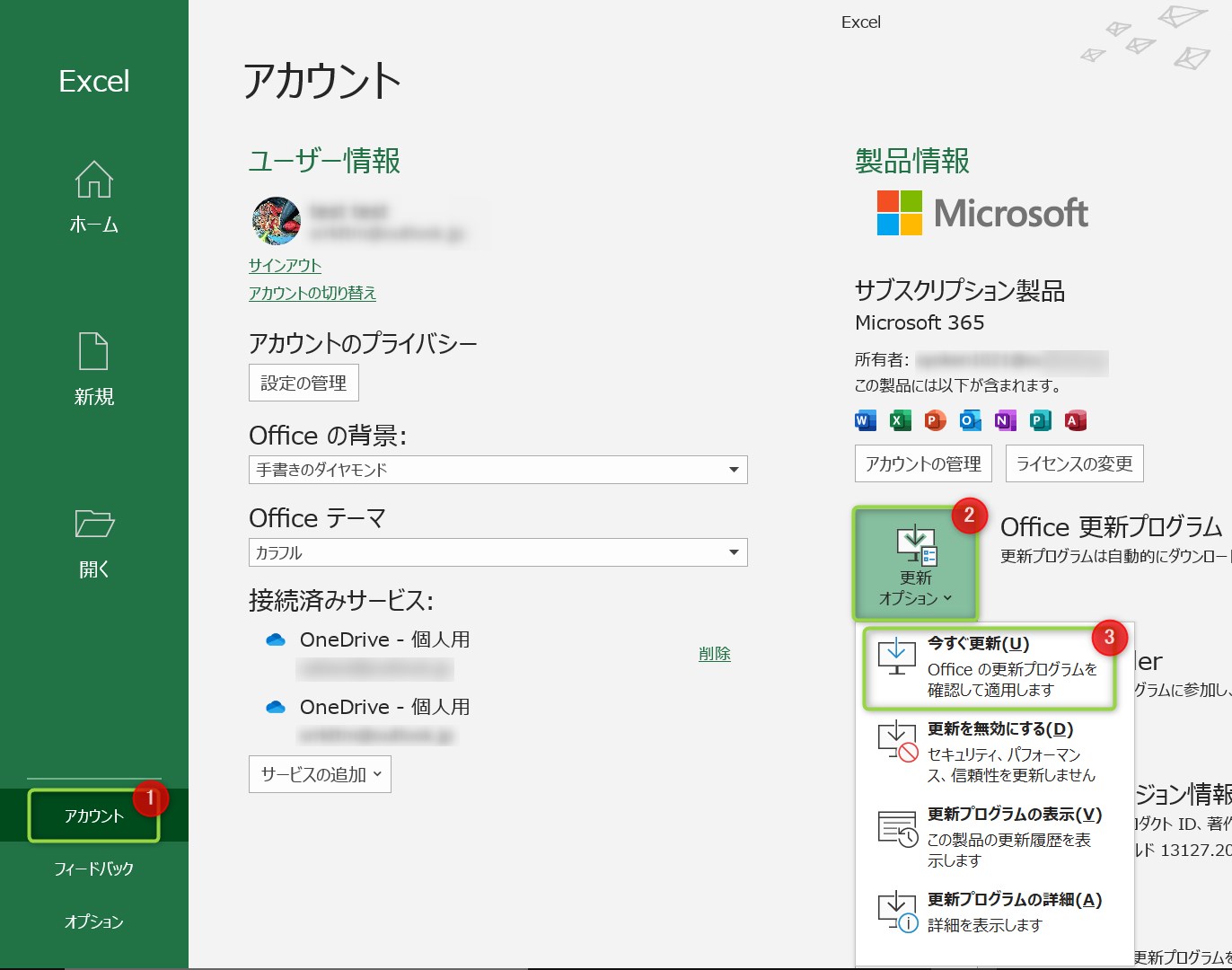This screenshot has height=970, width=1232.
Task: Click アカウントの切り替え switch account link
Action: click(312, 294)
